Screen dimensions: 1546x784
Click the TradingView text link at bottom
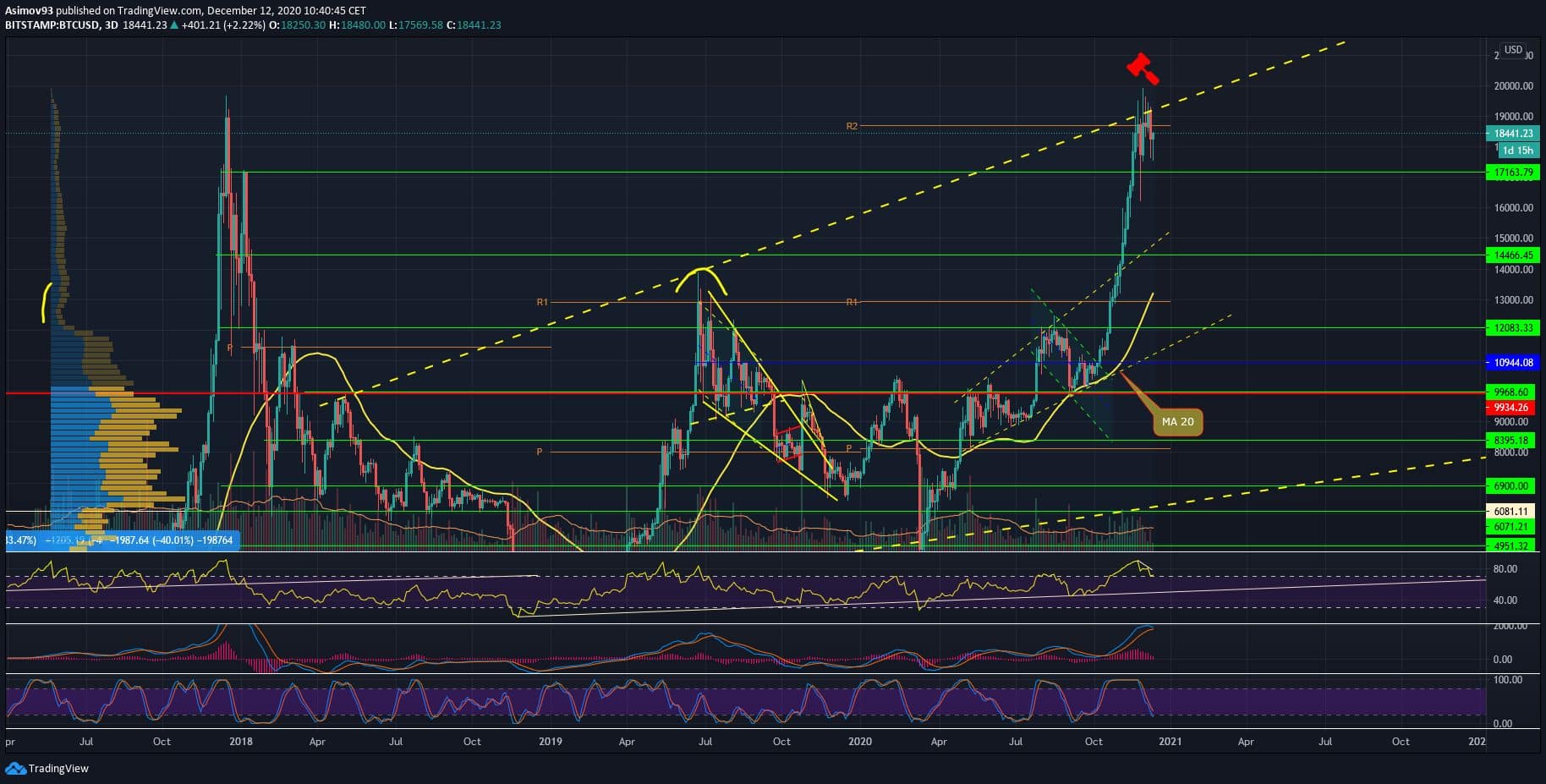click(x=58, y=768)
